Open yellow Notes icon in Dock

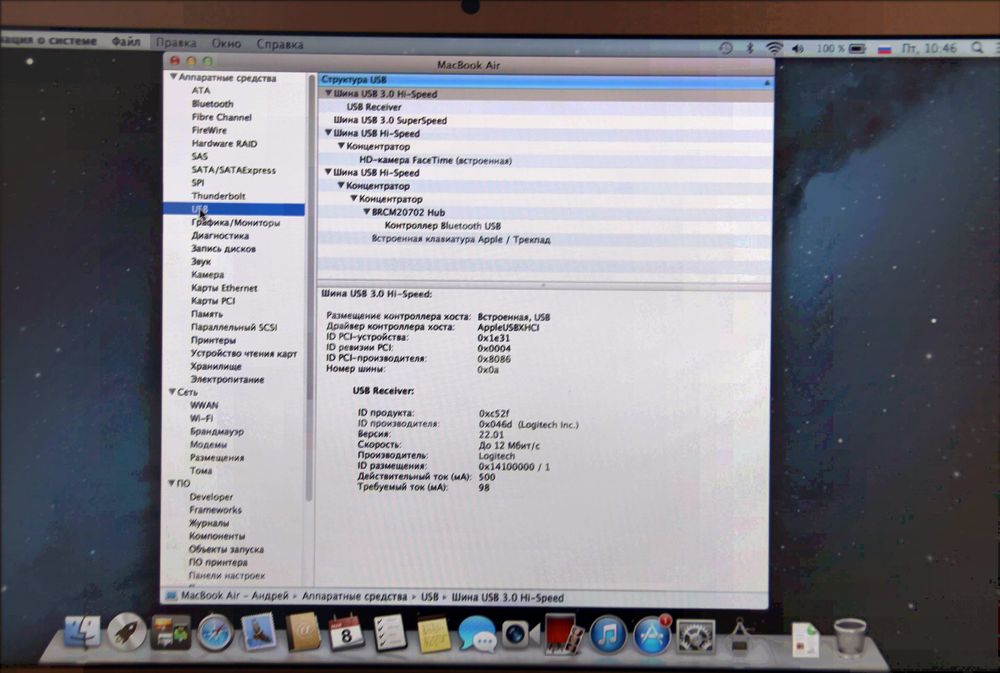[434, 634]
